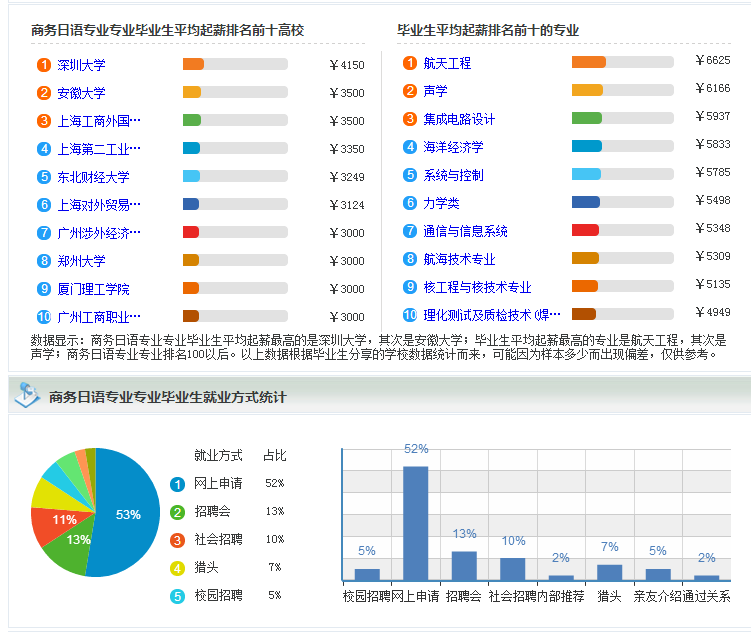The image size is (751, 632).
Task: Click the 内部推荐 axis label
Action: click(560, 596)
